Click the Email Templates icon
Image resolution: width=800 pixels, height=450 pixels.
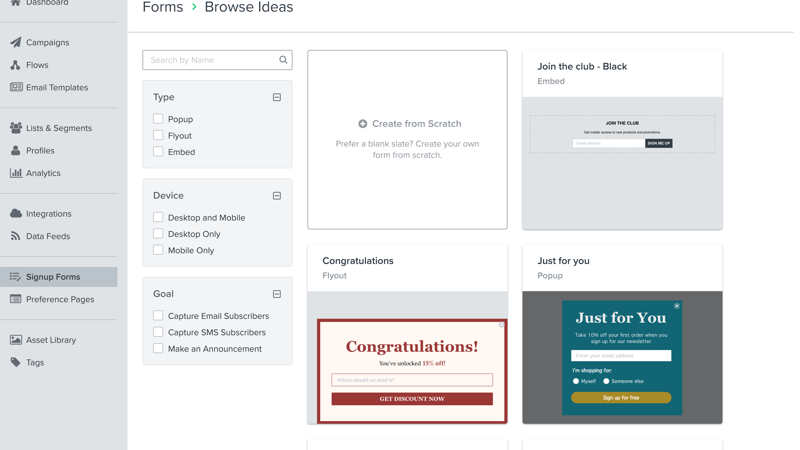pyautogui.click(x=16, y=87)
